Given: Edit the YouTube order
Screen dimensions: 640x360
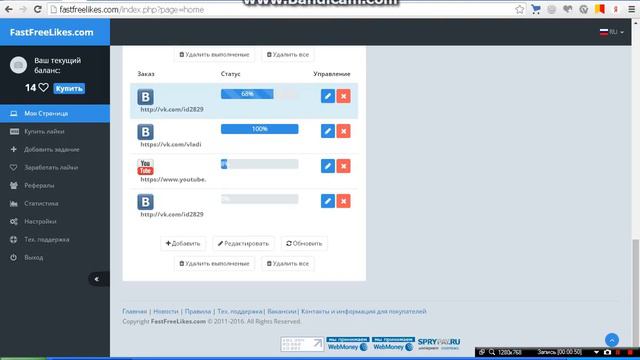Looking at the screenshot, I should (x=328, y=166).
